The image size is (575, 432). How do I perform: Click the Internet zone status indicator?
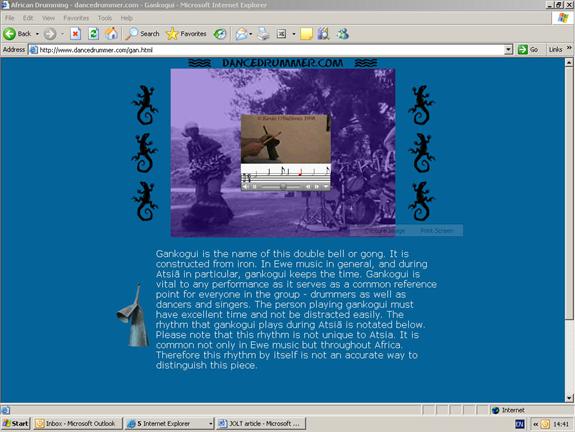509,410
